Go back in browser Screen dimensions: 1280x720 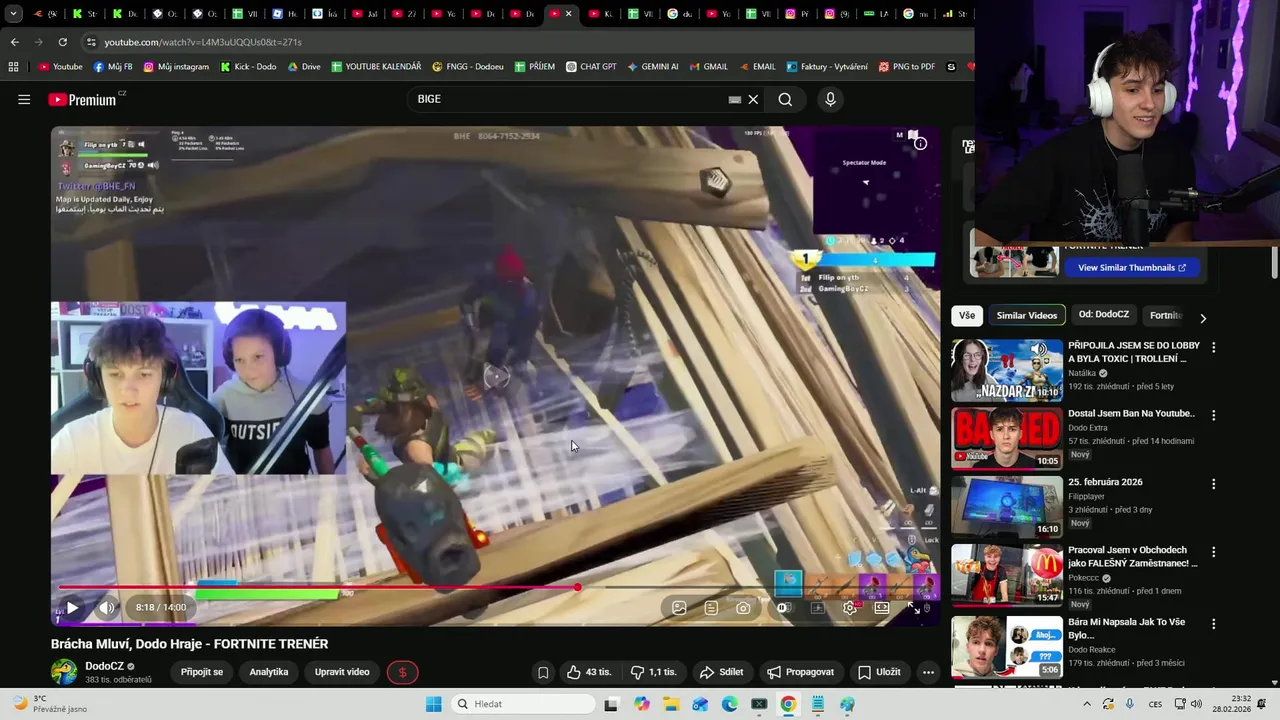pos(14,42)
